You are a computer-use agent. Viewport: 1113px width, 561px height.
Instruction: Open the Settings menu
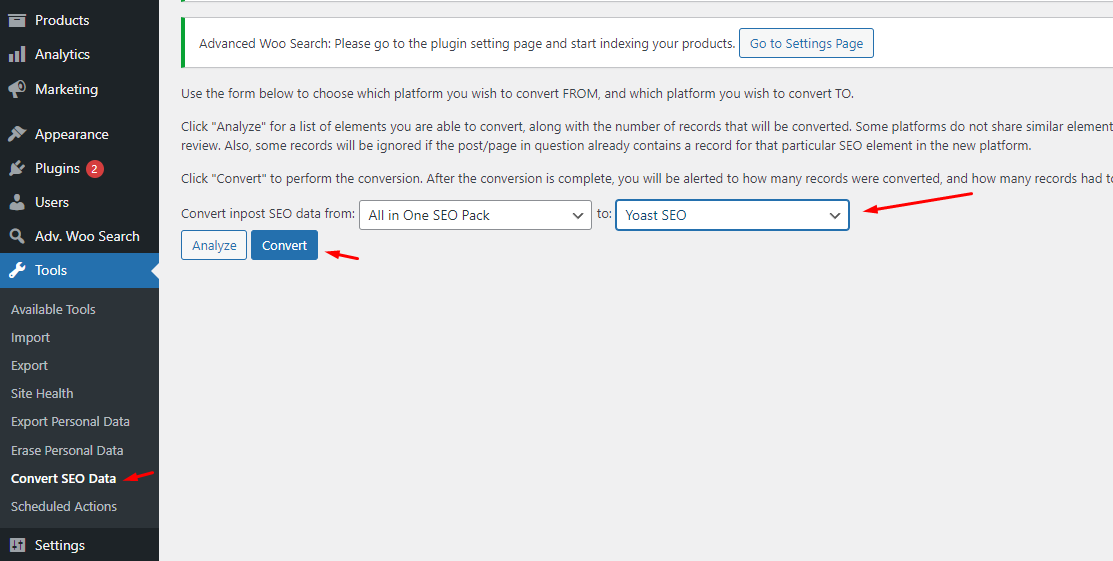point(80,545)
